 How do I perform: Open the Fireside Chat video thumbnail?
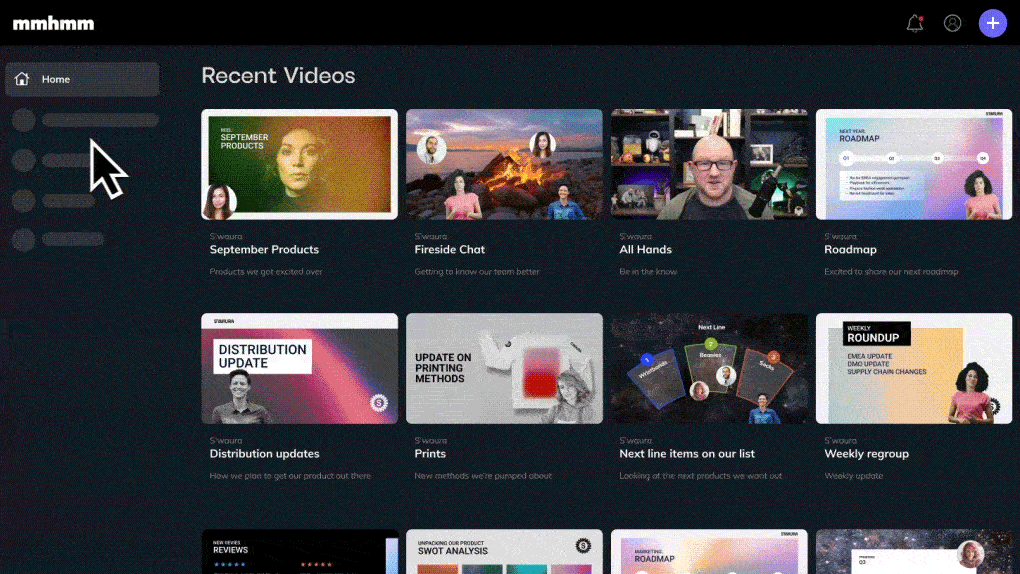[x=504, y=164]
